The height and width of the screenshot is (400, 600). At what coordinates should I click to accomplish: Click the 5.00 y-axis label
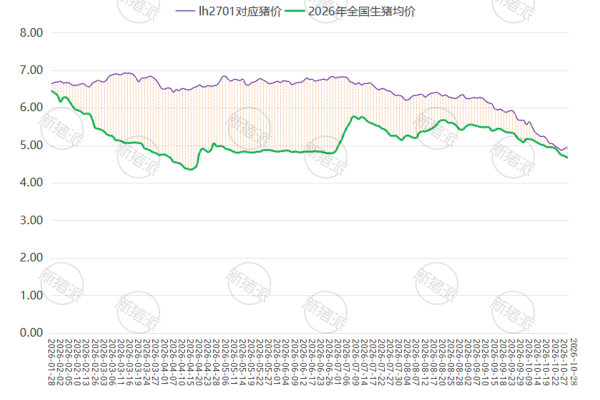point(31,145)
